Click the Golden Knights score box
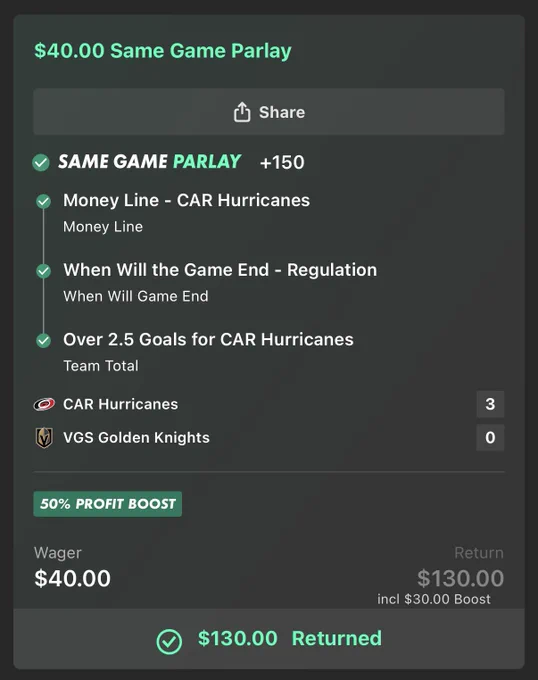 pos(490,438)
